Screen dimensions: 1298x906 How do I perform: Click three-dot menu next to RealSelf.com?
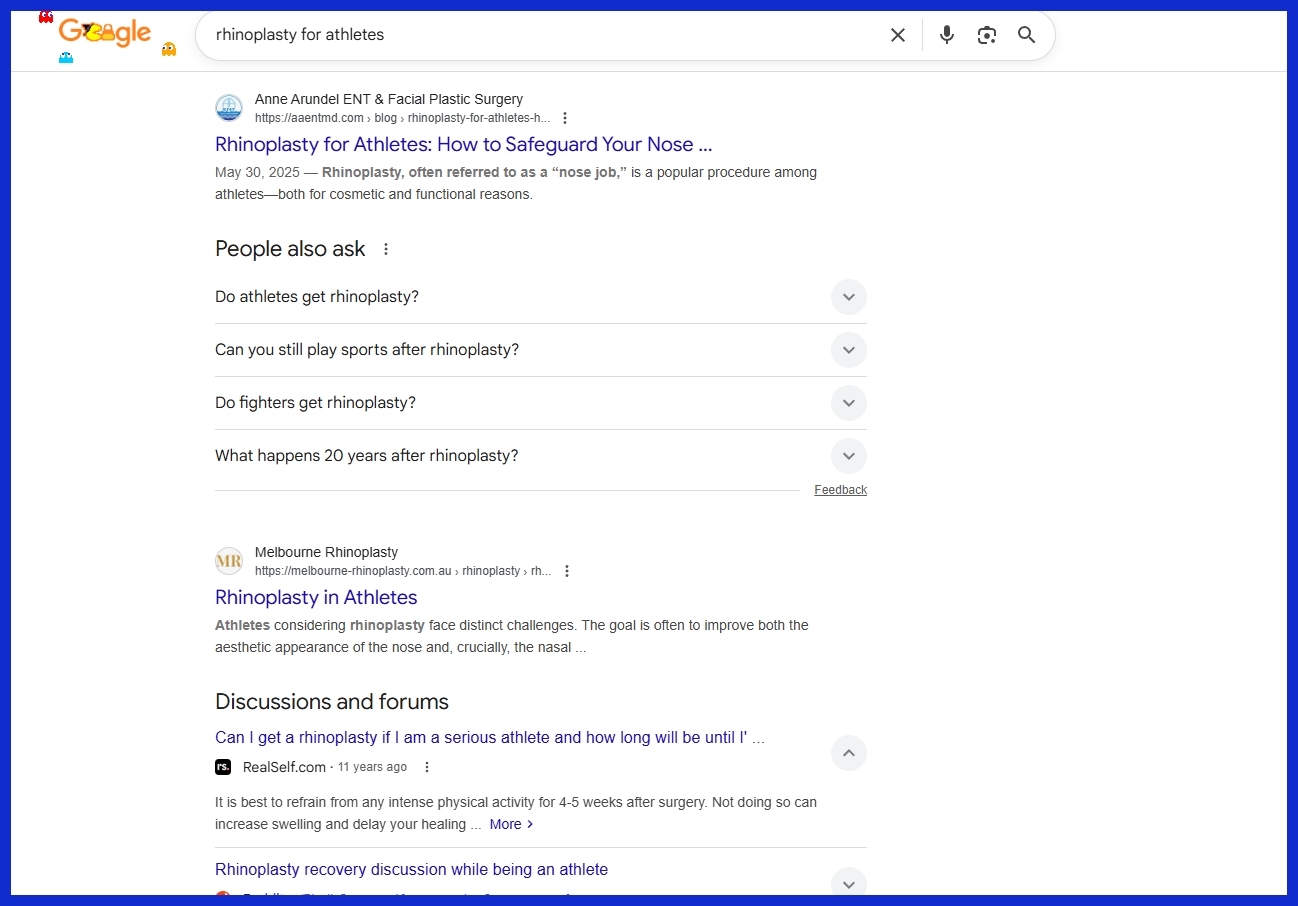pyautogui.click(x=427, y=767)
